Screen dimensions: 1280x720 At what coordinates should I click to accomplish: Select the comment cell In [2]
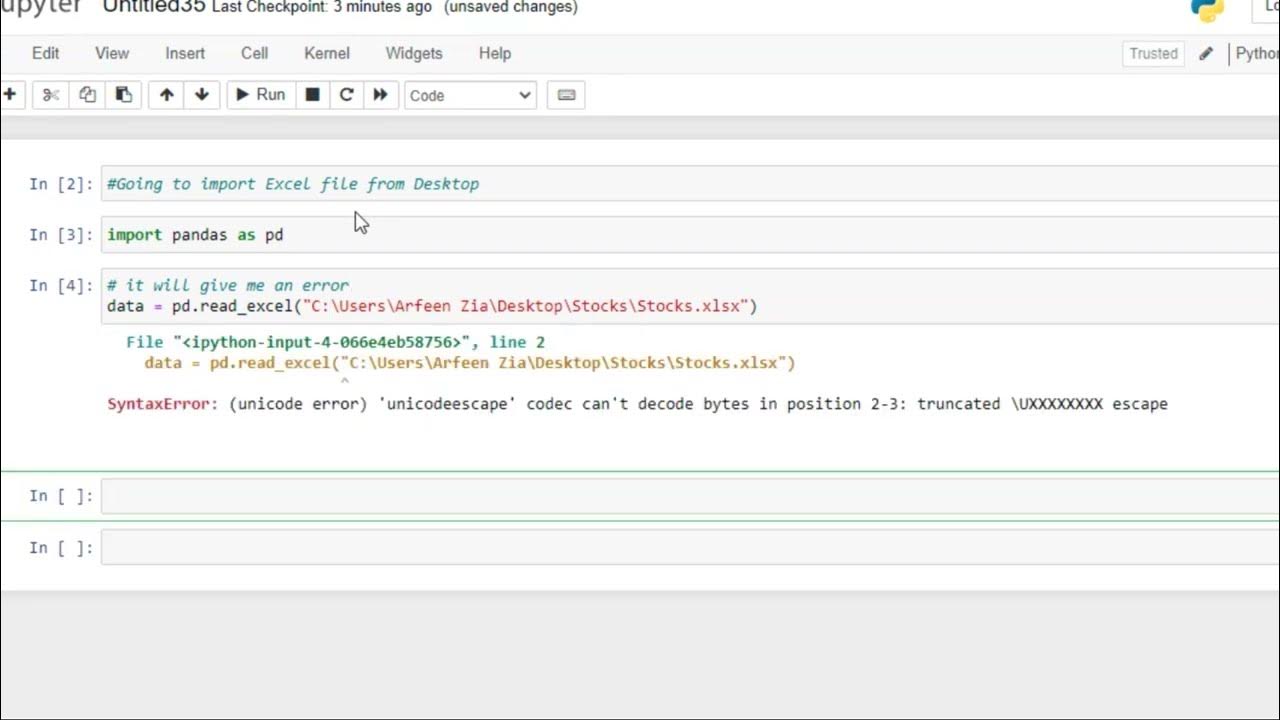(690, 184)
